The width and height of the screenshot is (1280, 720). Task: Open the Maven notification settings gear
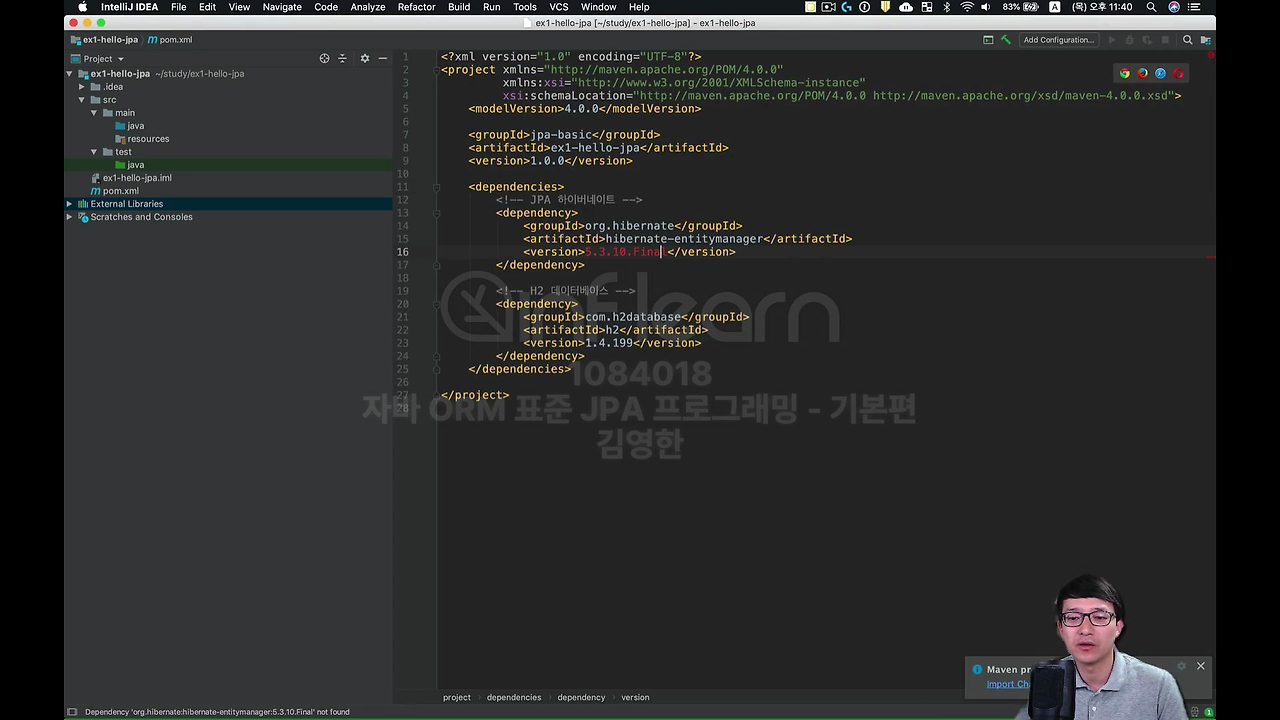(x=1182, y=666)
